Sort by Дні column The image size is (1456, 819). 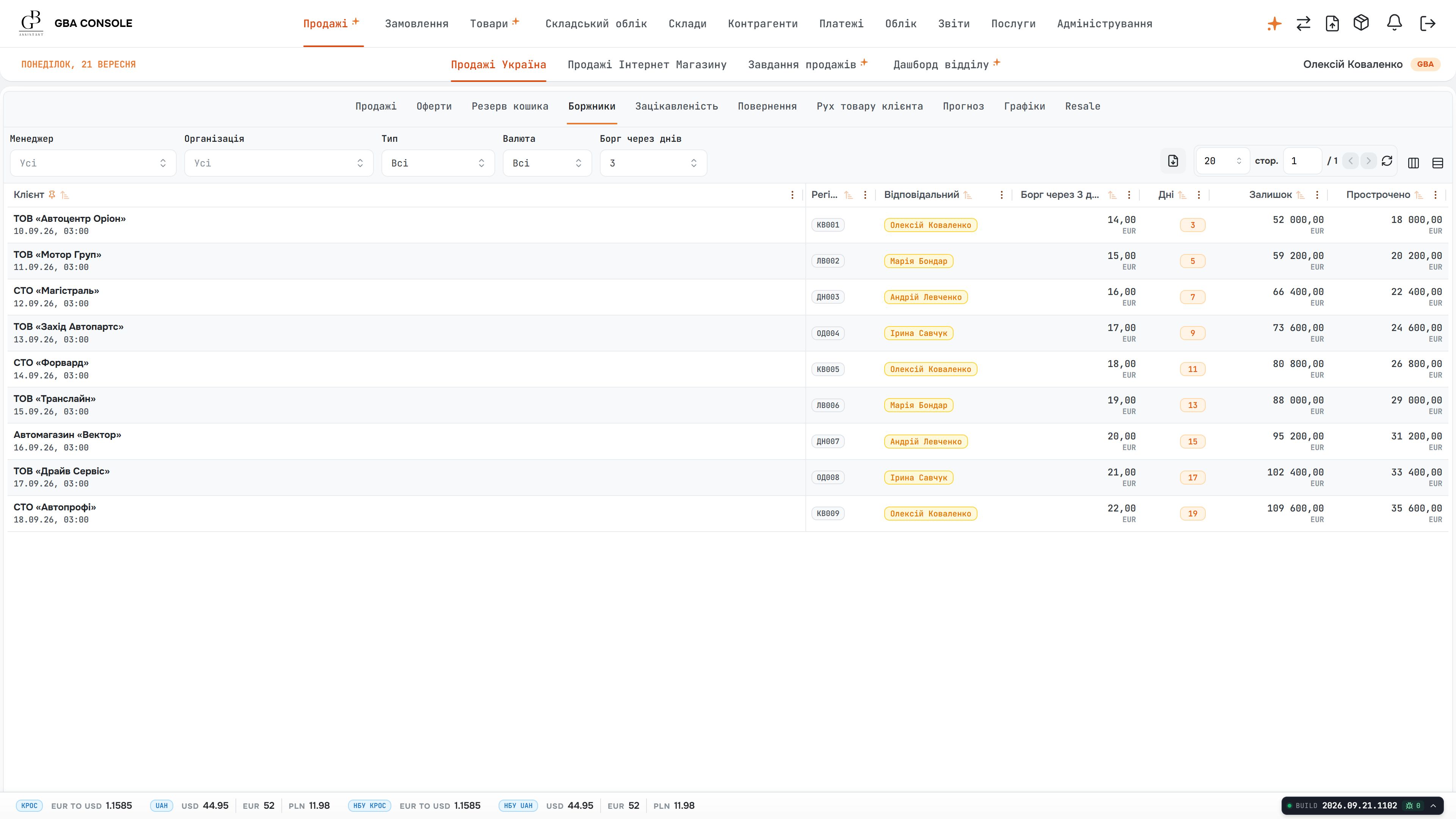(x=1183, y=195)
